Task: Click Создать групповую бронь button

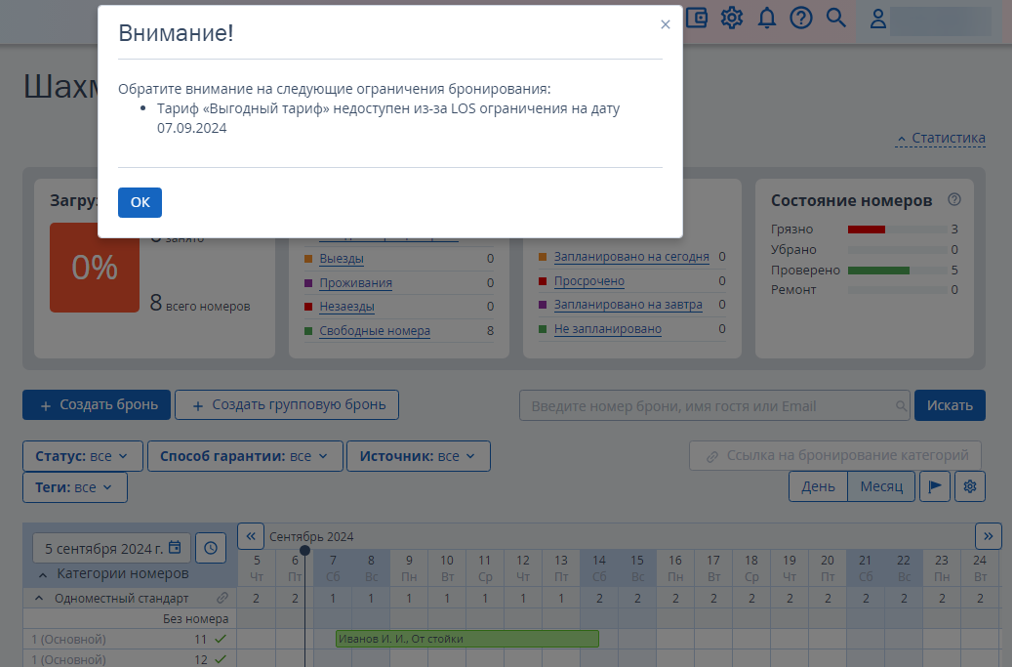Action: click(287, 405)
